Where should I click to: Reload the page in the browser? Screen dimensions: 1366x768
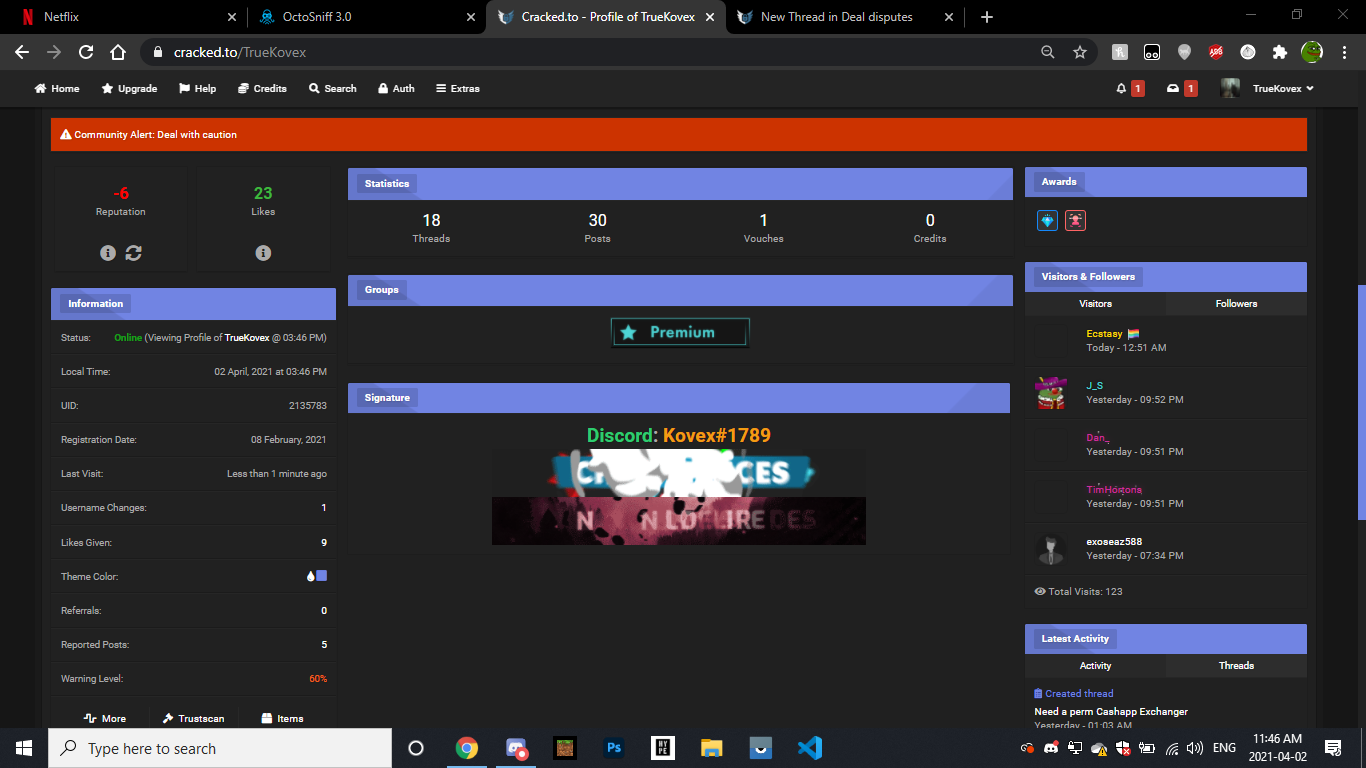85,52
